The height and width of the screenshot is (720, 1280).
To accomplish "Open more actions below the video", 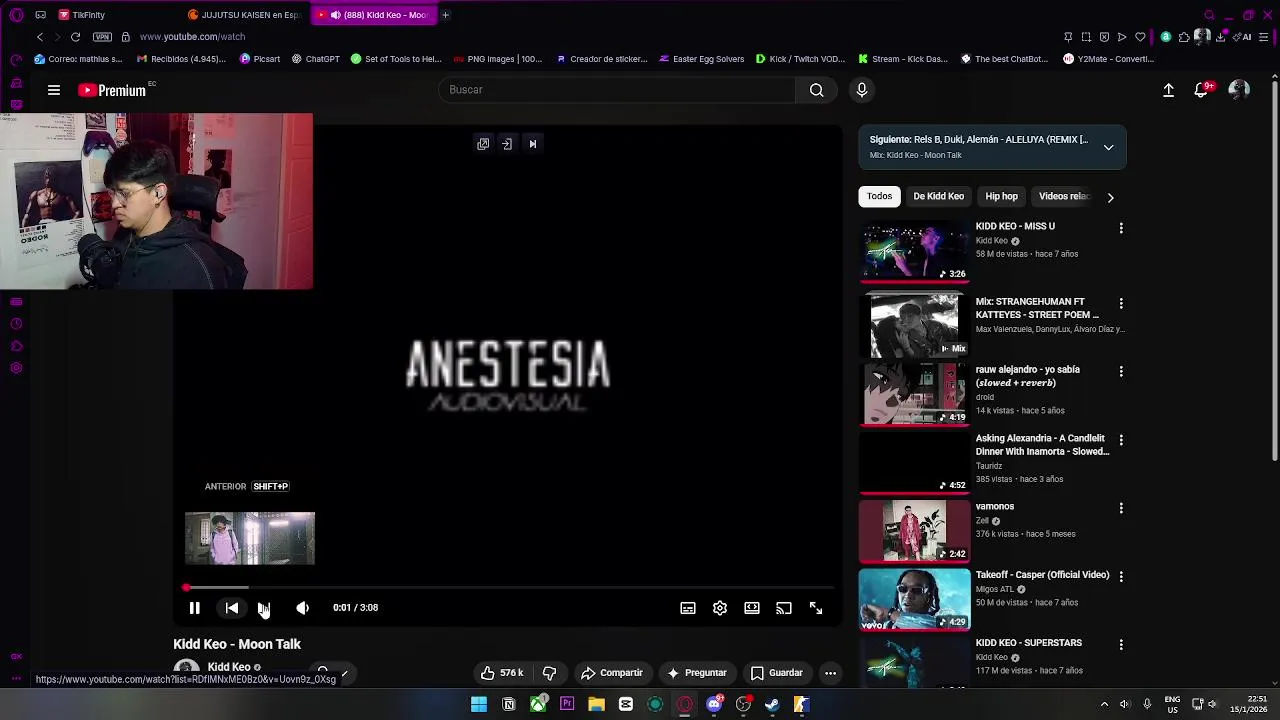I will coord(830,673).
